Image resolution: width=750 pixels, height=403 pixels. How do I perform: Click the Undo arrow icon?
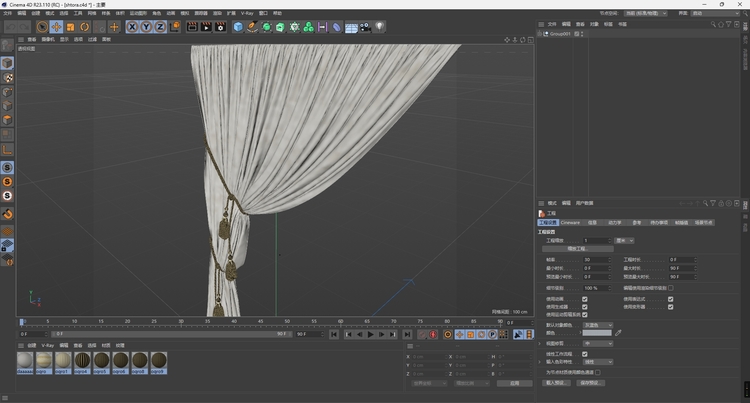pos(11,27)
